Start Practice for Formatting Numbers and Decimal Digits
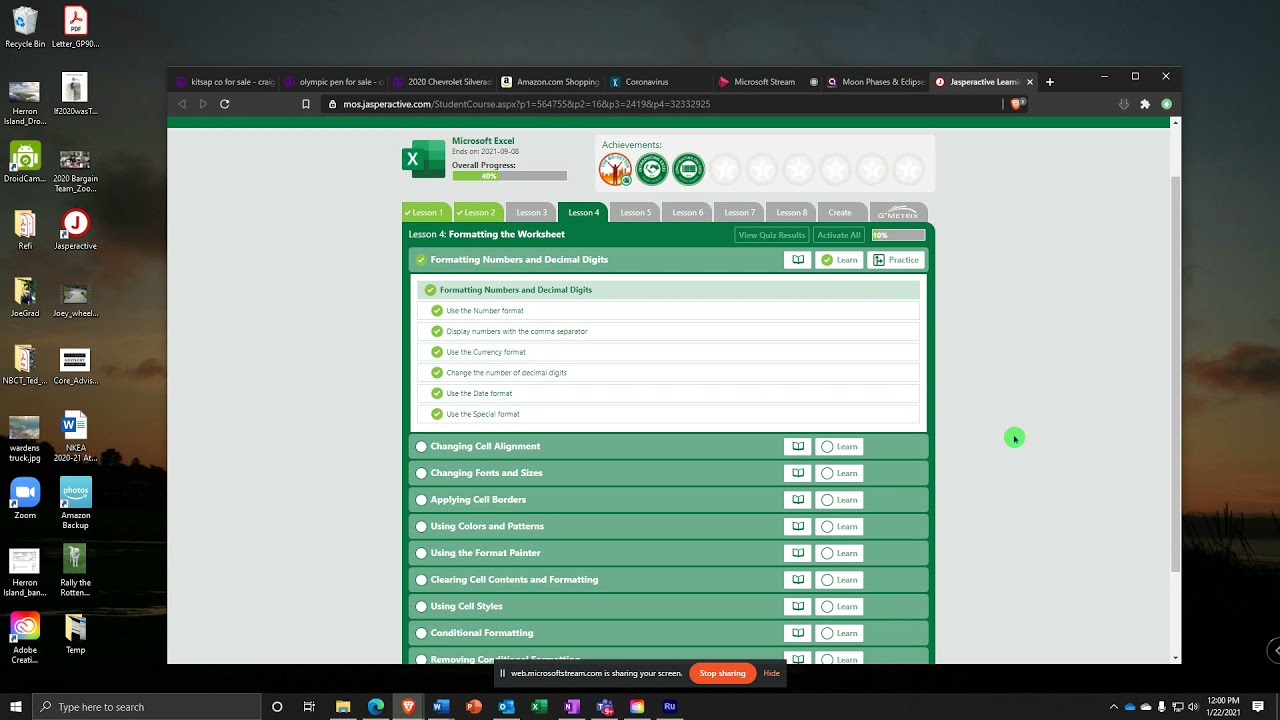Viewport: 1280px width, 720px height. coord(896,260)
